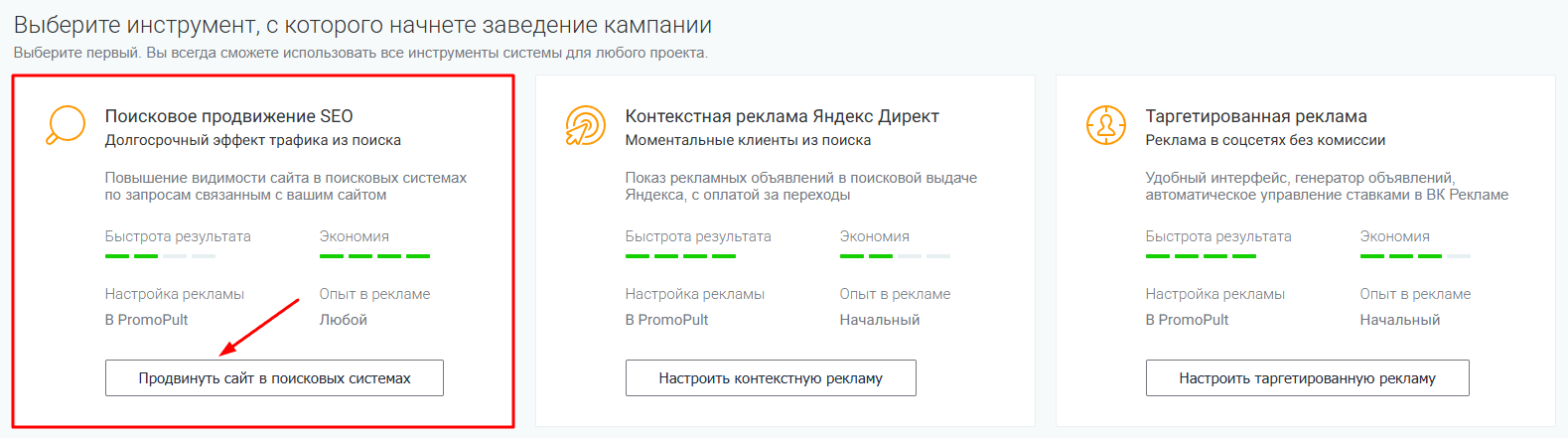This screenshot has height=438, width=1568.
Task: Click "Любой" experience value in SEO card
Action: [343, 320]
